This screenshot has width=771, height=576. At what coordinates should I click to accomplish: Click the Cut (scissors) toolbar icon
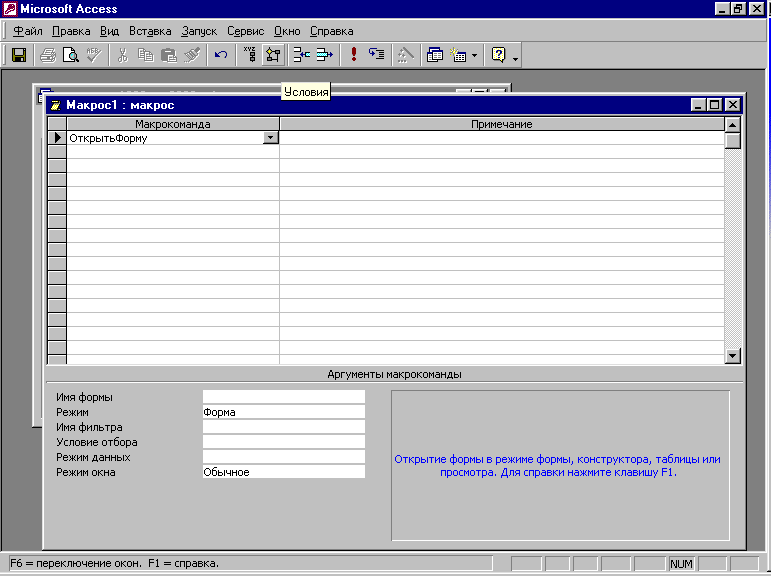122,55
